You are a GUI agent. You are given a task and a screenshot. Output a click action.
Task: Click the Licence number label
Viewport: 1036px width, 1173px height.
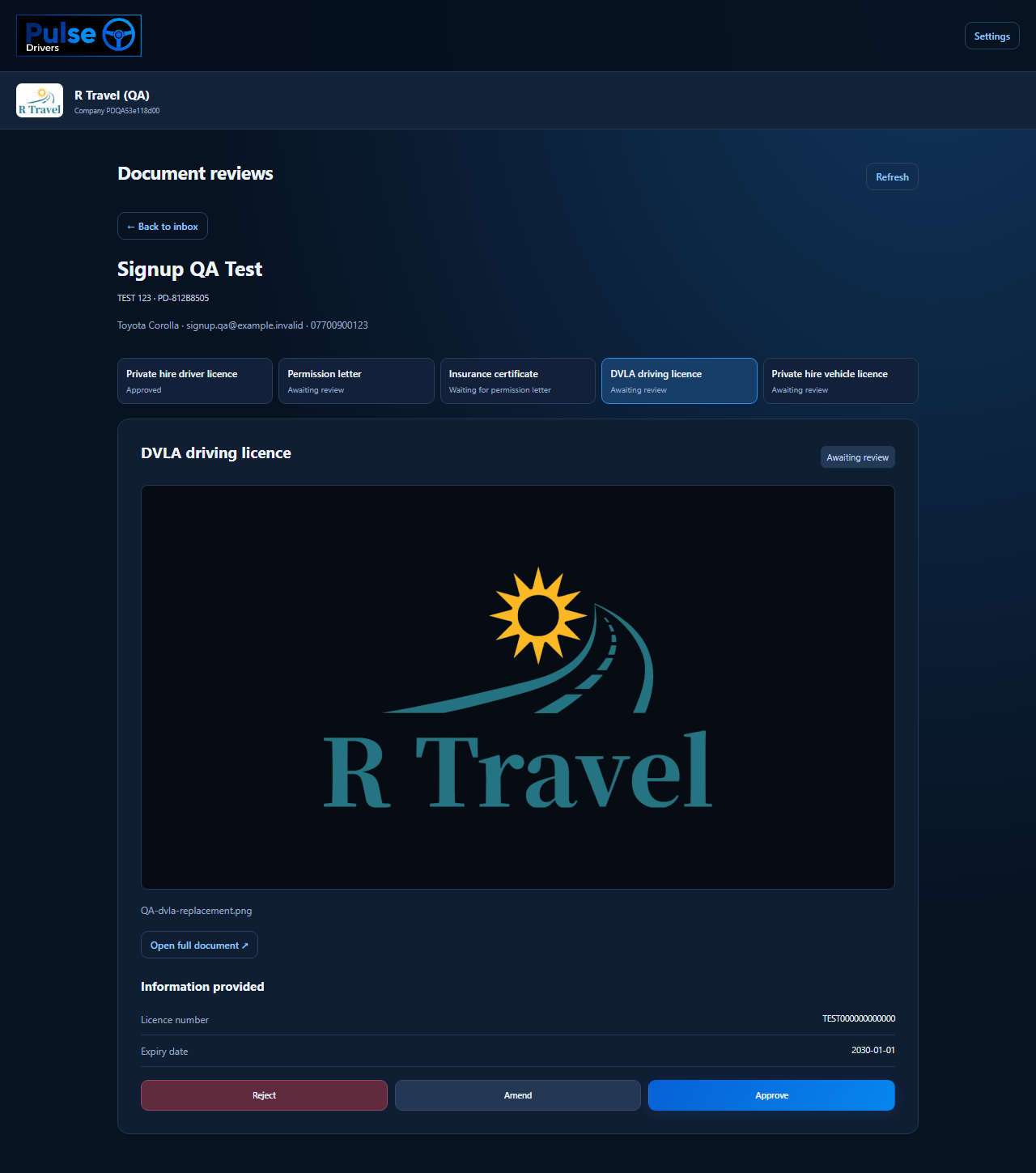(x=175, y=1020)
